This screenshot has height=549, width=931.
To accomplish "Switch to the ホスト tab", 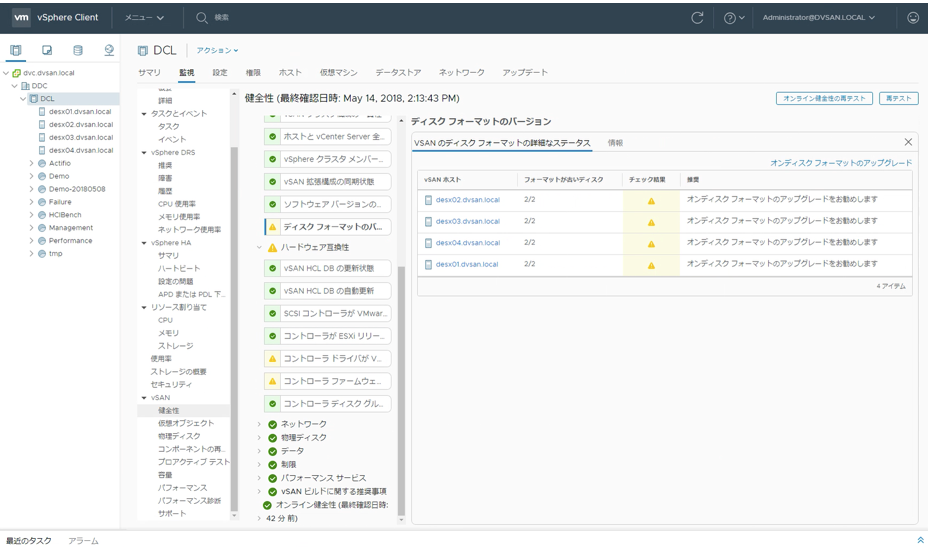I will click(290, 72).
